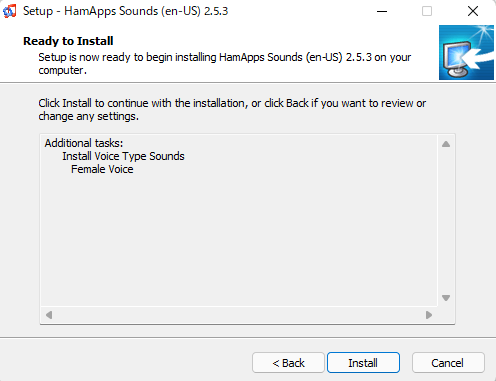Select the 'Additional tasks:' line
496x381 pixels.
84,143
